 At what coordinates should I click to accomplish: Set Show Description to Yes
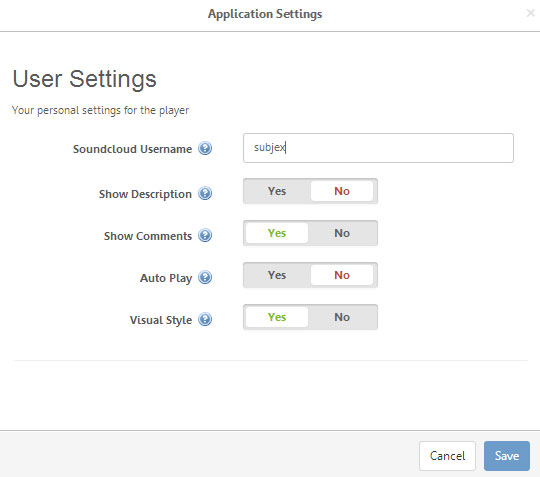(277, 191)
